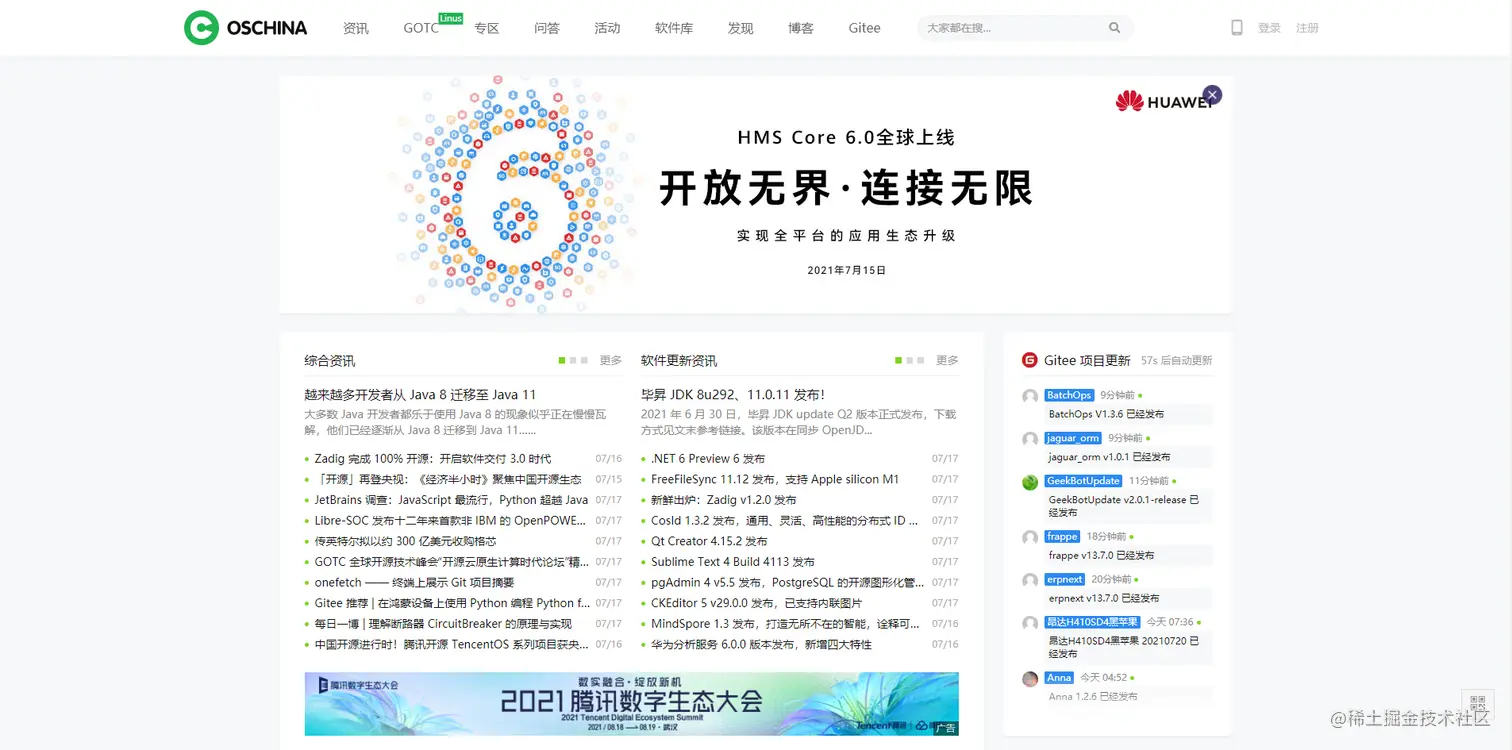Open the 软件库 menu item
Image resolution: width=1512 pixels, height=750 pixels.
[674, 28]
